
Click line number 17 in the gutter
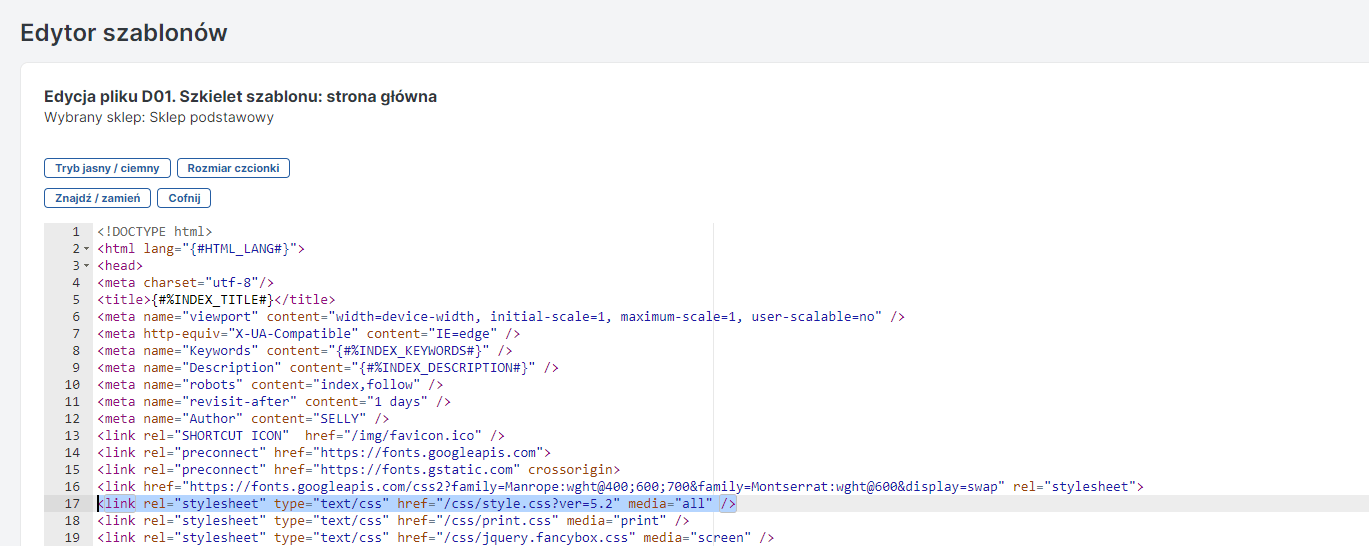(72, 503)
